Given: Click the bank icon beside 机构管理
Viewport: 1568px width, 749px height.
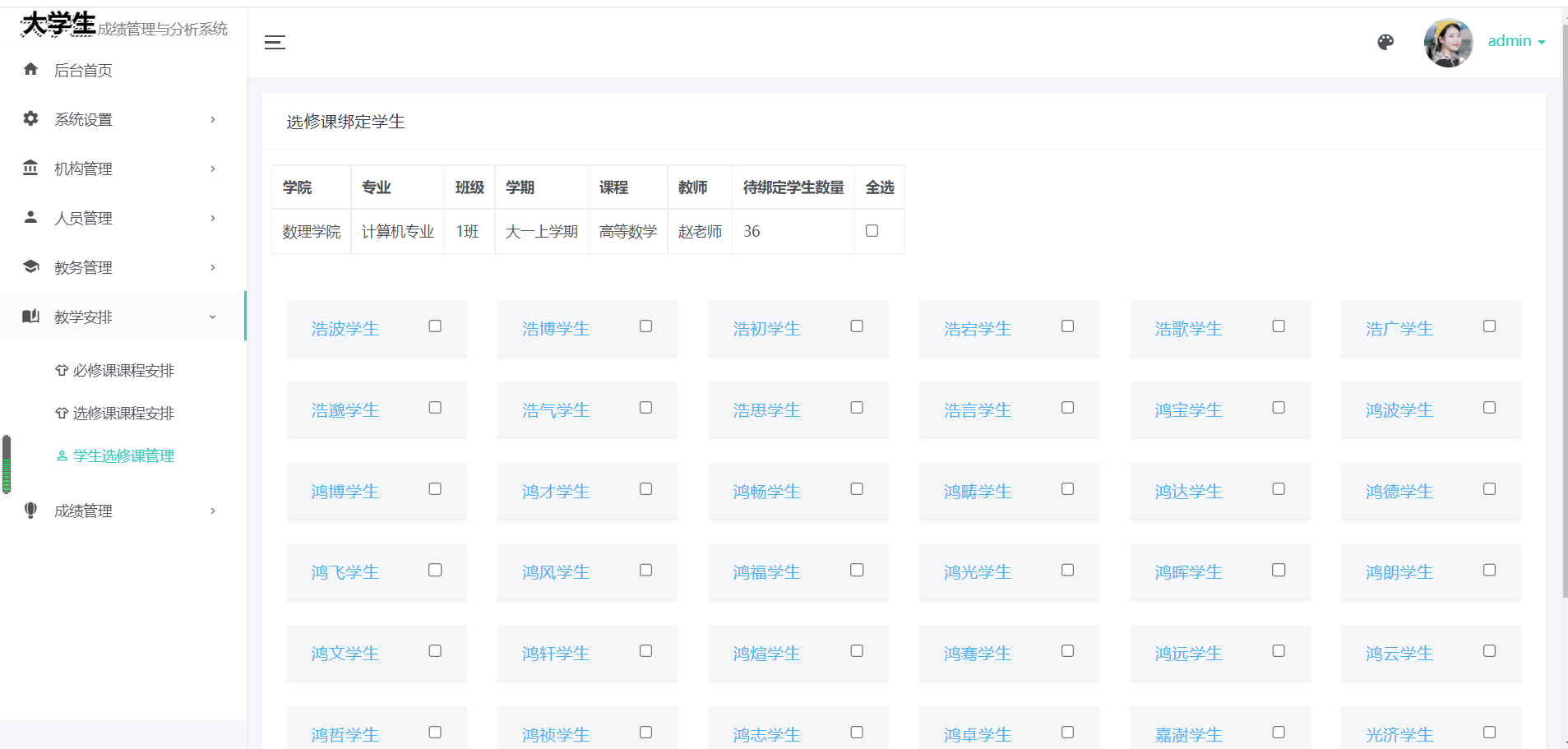Looking at the screenshot, I should point(30,168).
